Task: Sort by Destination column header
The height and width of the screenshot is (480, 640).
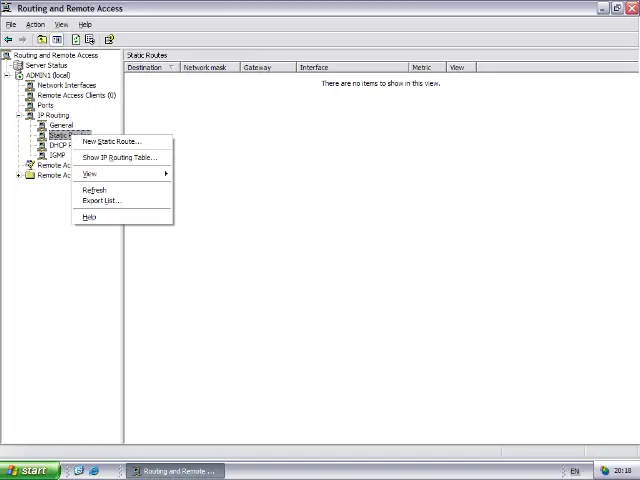Action: pyautogui.click(x=152, y=67)
